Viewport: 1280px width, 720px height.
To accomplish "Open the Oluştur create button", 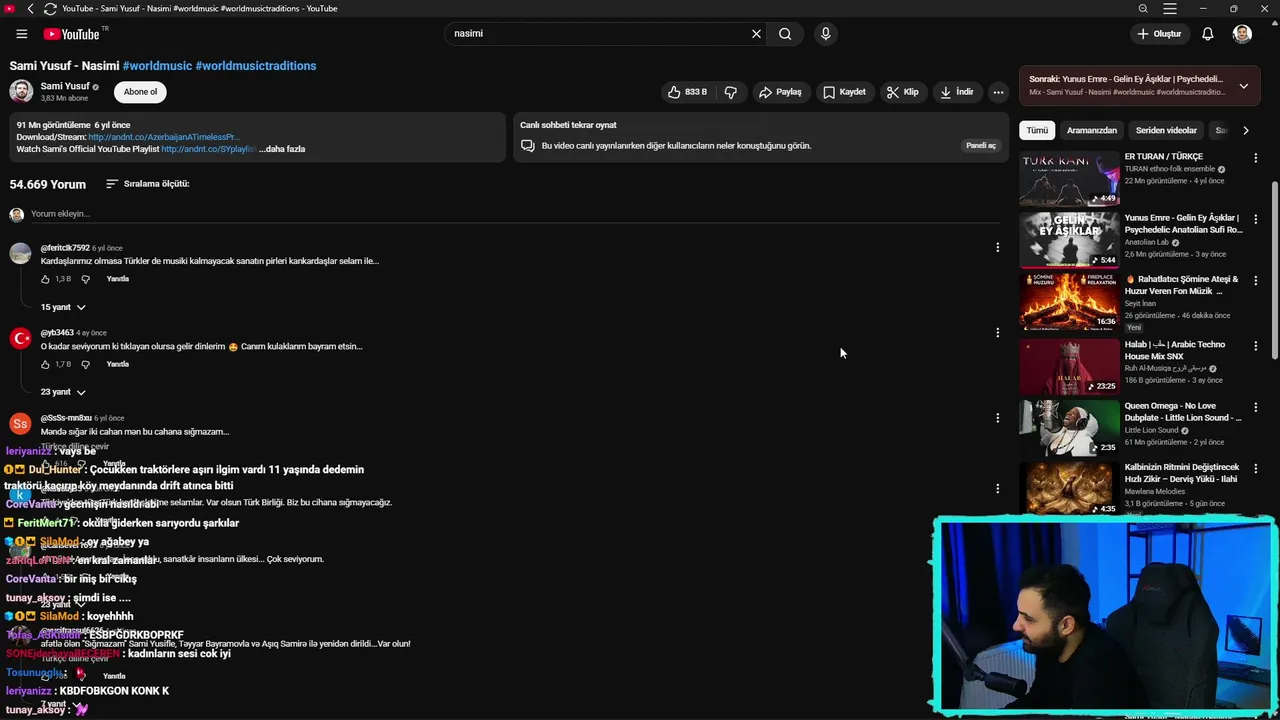I will (x=1160, y=34).
